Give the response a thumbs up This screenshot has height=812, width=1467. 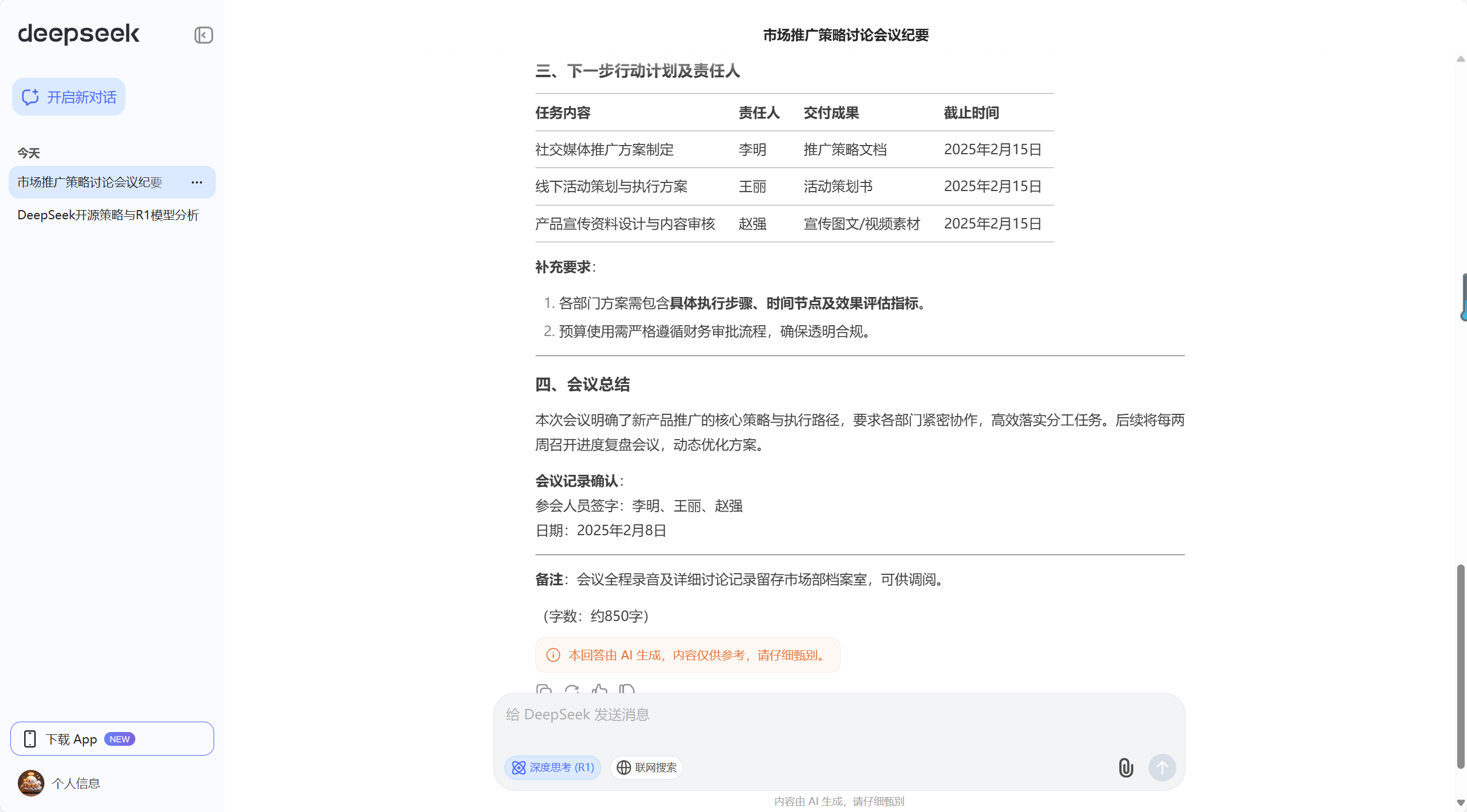tap(599, 691)
